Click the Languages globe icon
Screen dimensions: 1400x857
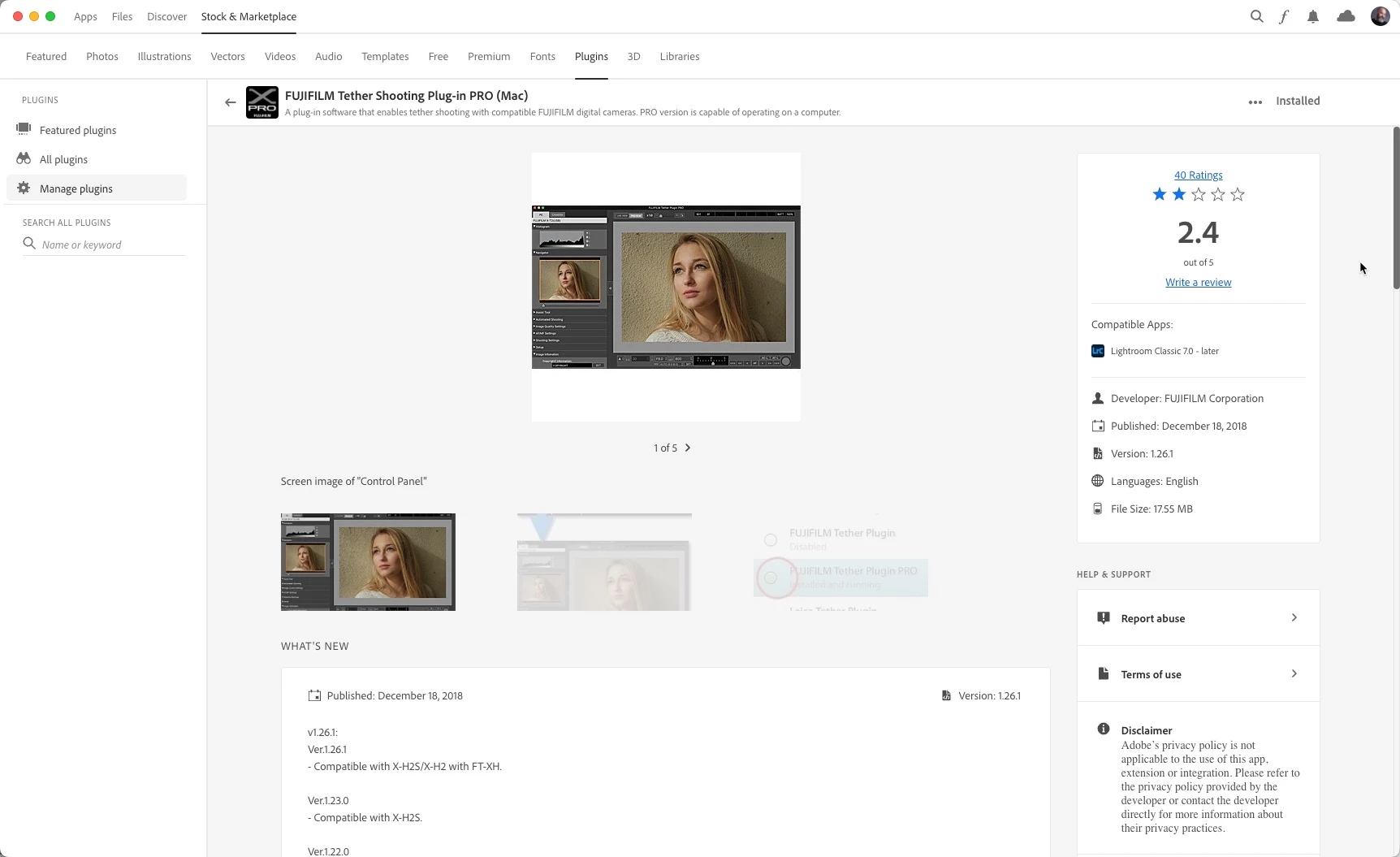coord(1098,481)
